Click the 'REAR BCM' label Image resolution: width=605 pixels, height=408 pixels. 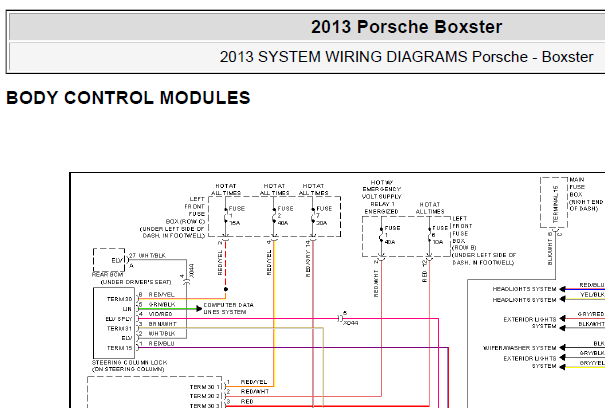108,274
